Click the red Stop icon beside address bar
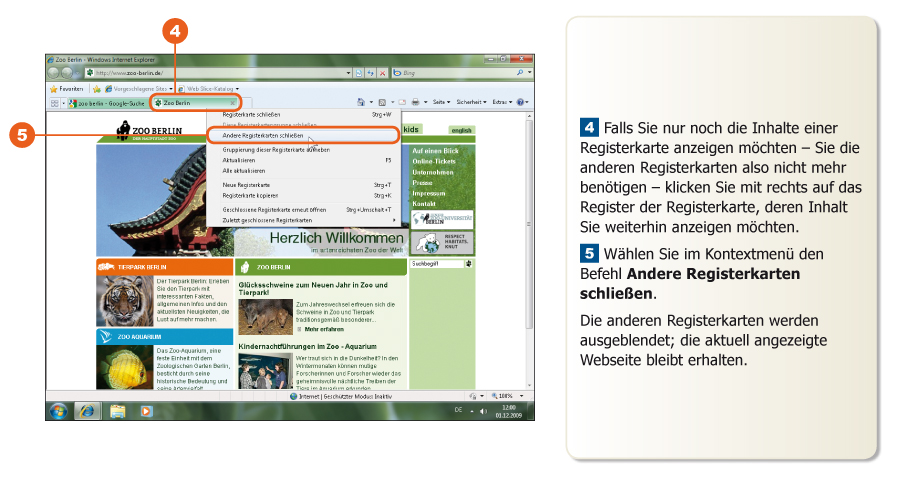Screen dimensions: 900x480 pos(382,73)
